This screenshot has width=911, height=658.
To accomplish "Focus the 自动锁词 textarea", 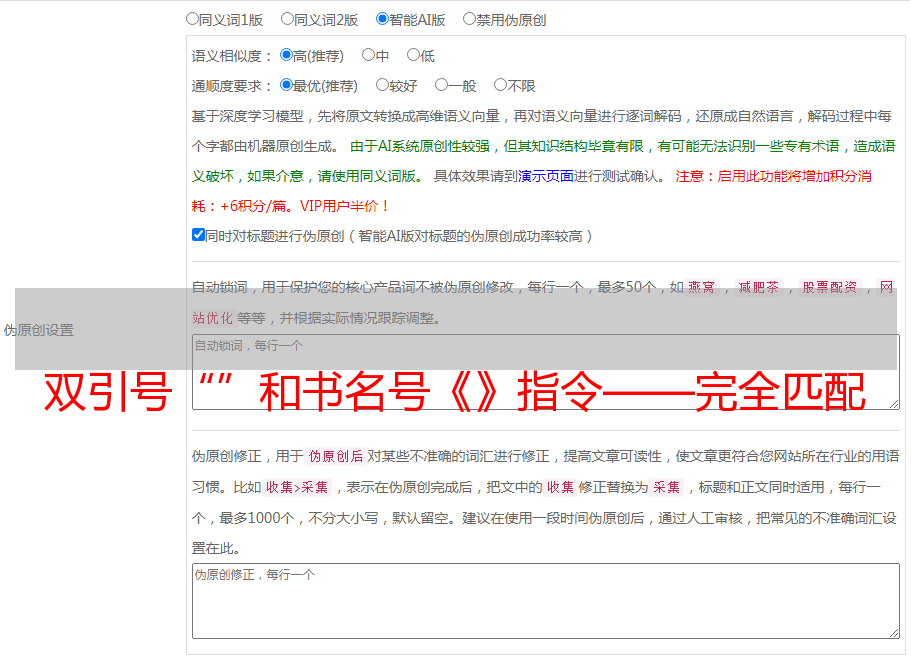I will pyautogui.click(x=546, y=372).
